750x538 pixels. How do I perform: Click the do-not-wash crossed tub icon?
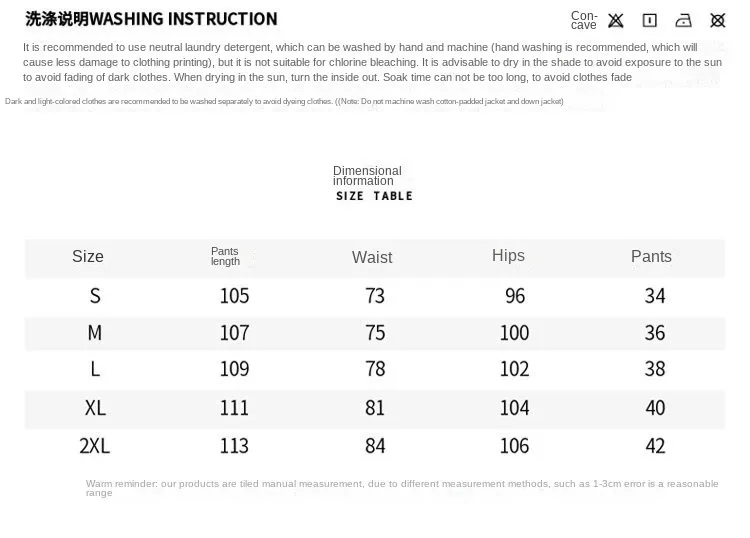click(616, 21)
